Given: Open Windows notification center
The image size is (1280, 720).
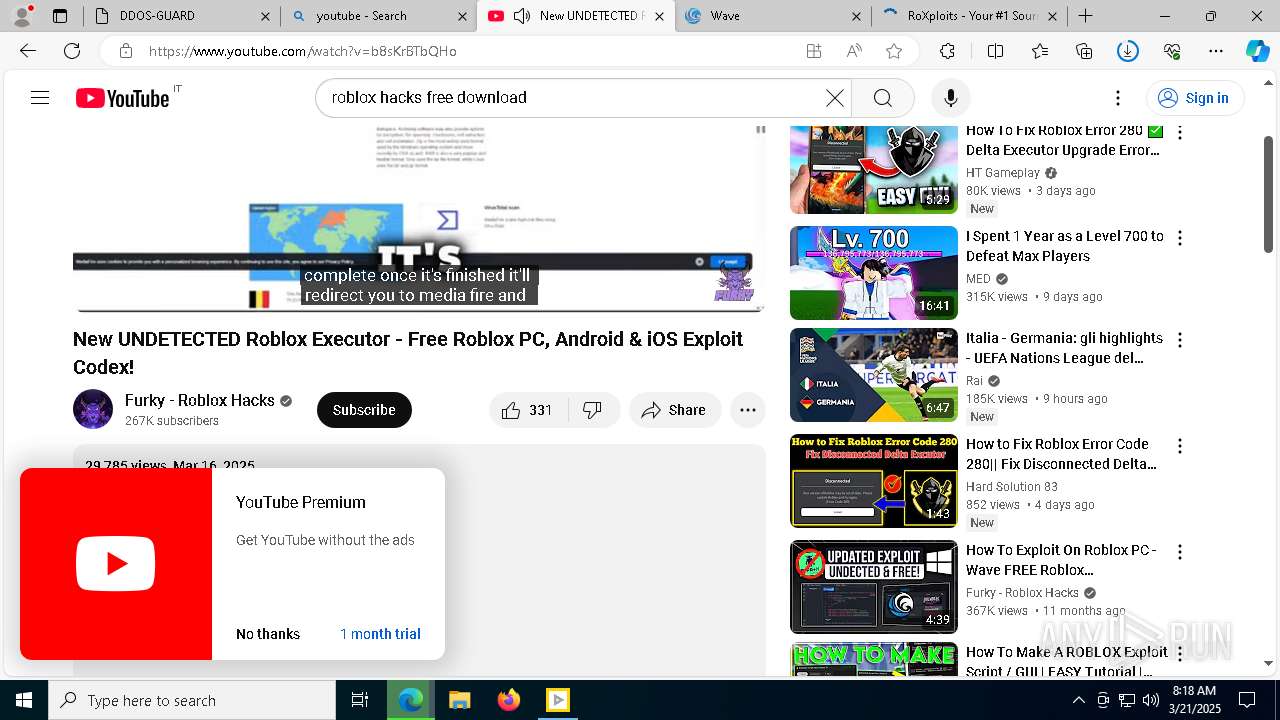Looking at the screenshot, I should pos(1247,700).
